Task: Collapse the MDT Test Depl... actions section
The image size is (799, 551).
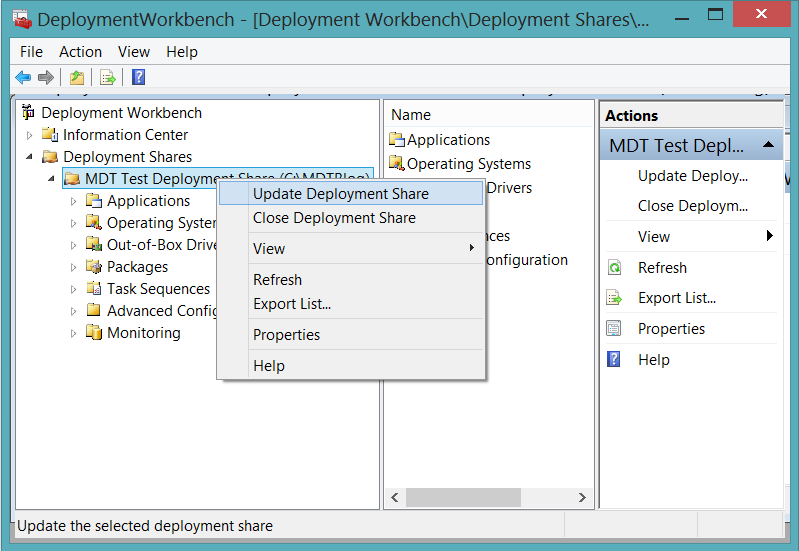Action: (768, 145)
